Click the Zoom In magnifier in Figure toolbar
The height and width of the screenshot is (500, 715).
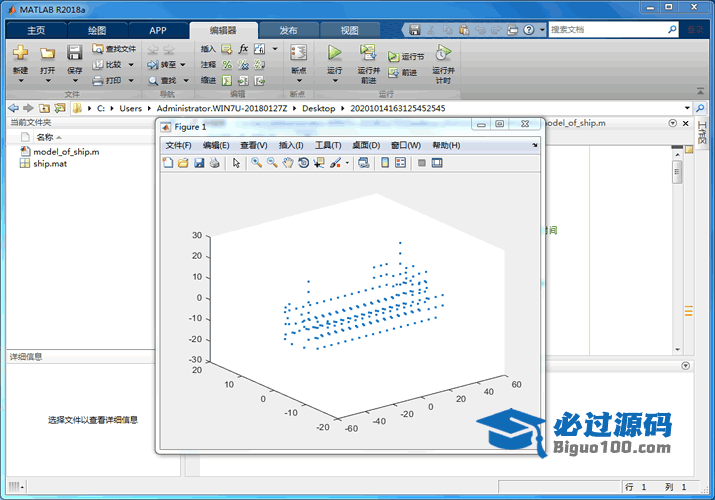257,163
